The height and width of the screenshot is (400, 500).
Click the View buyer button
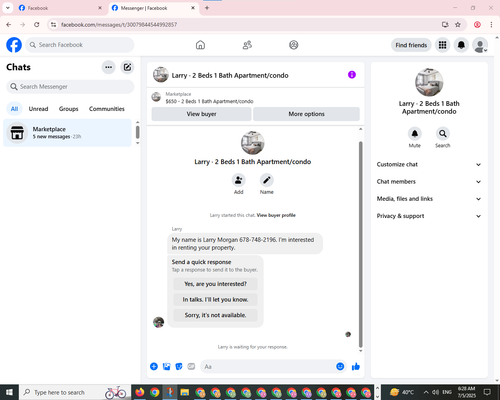[x=201, y=114]
